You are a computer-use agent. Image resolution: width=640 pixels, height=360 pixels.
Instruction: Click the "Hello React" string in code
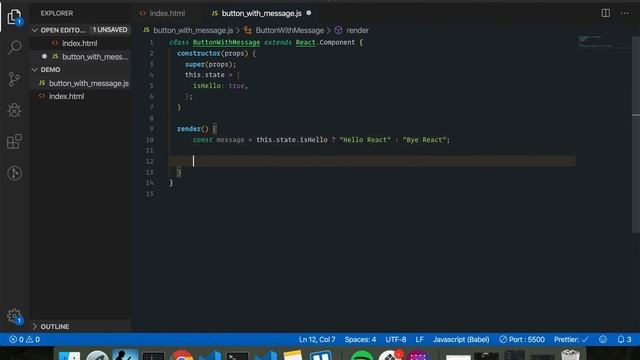point(365,140)
